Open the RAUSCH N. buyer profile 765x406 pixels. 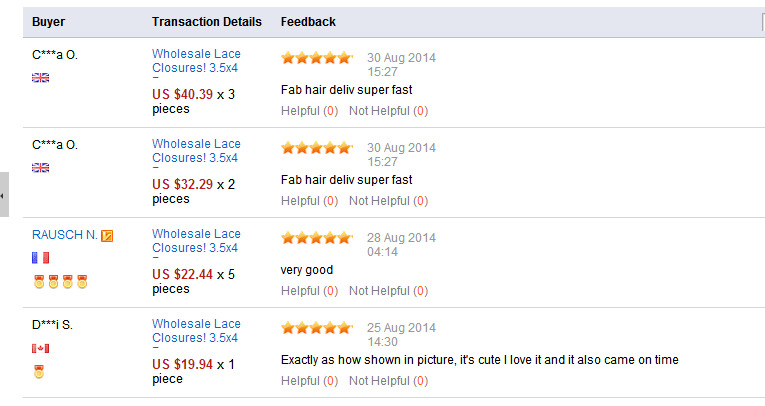[x=65, y=235]
